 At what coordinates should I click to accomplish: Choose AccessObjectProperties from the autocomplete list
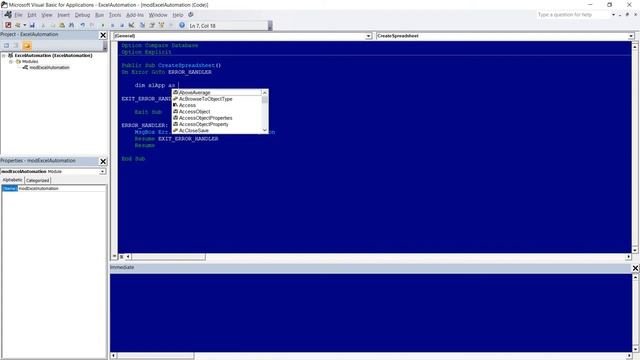(x=216, y=118)
